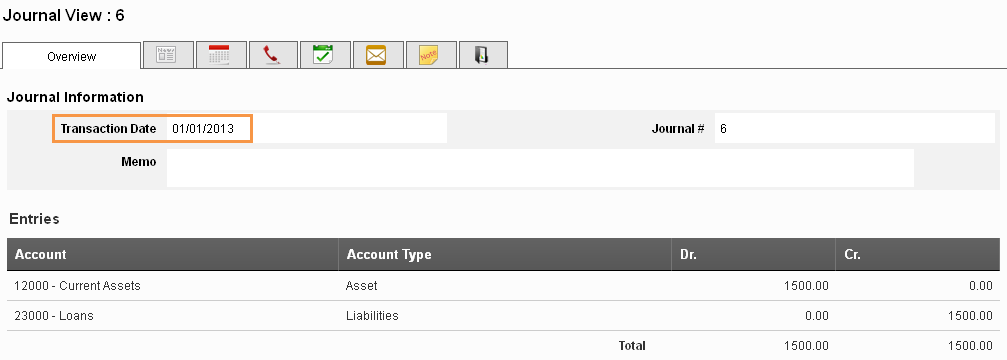
Task: Click the Liabilities account type cell
Action: click(372, 316)
